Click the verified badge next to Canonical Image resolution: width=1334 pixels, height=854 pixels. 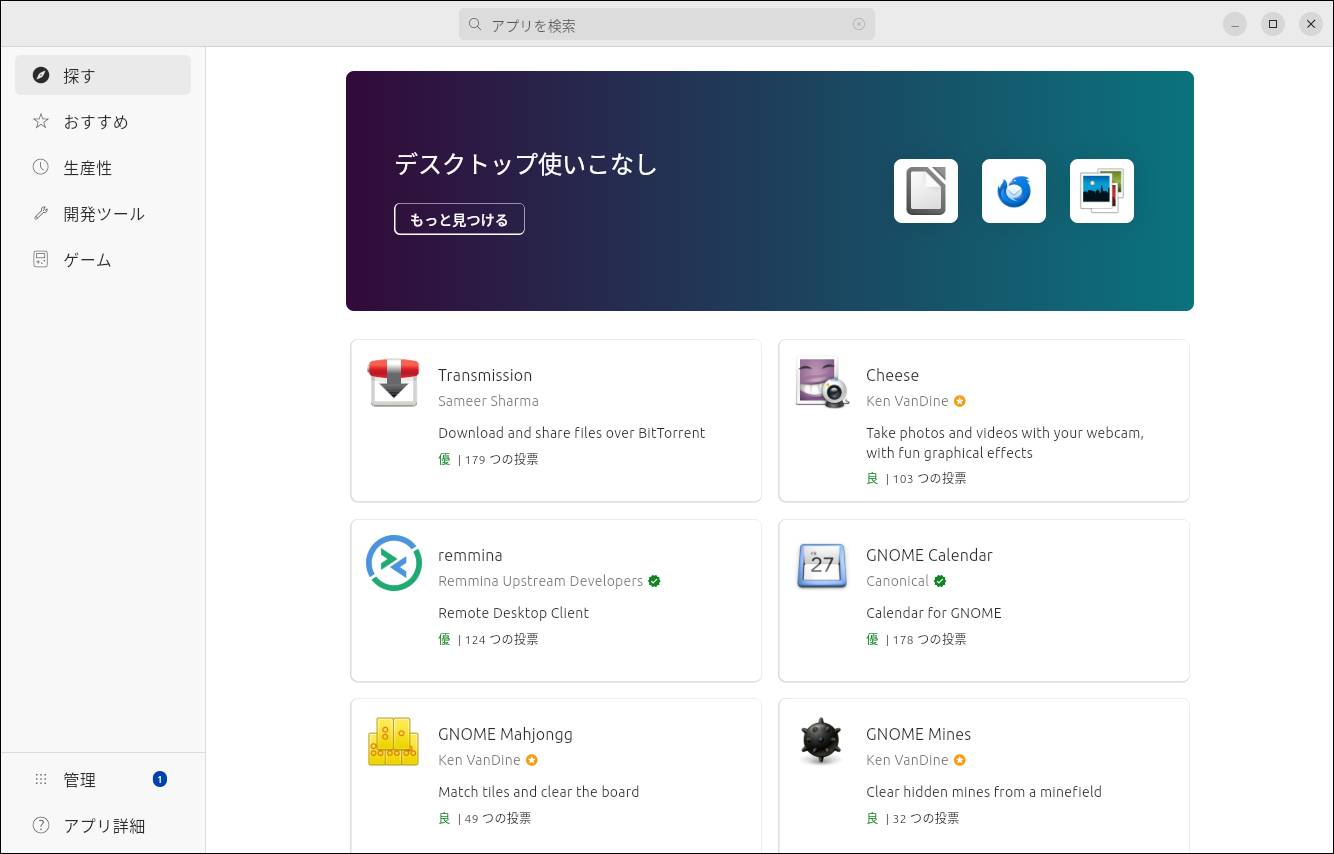coord(940,581)
